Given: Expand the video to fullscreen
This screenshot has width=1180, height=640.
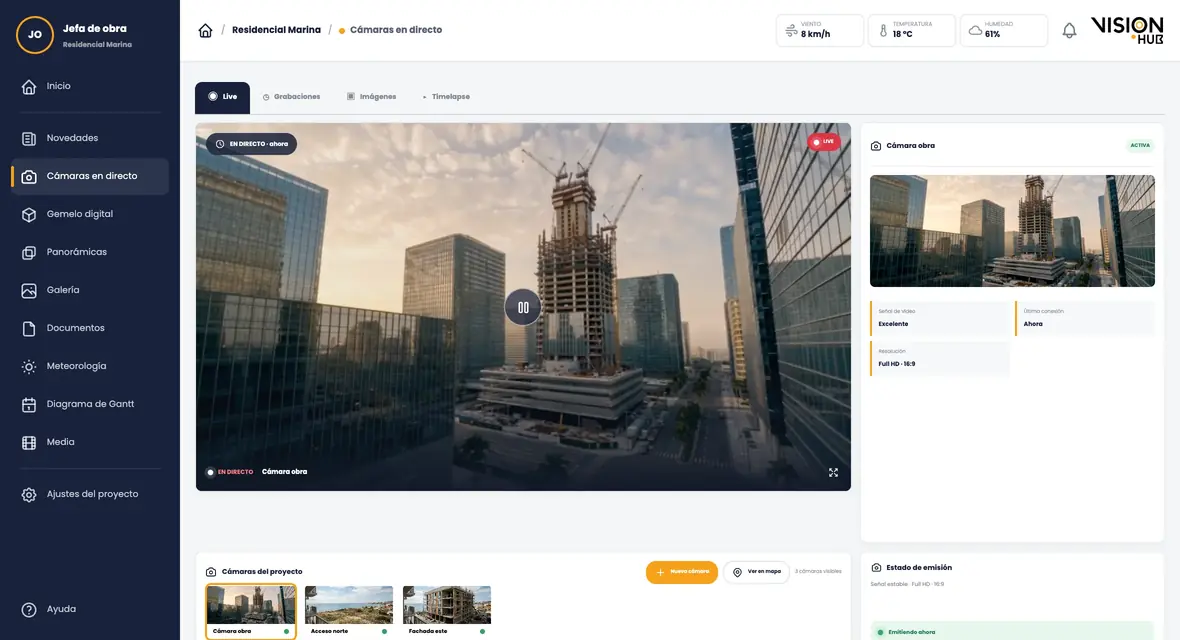Looking at the screenshot, I should coord(833,473).
